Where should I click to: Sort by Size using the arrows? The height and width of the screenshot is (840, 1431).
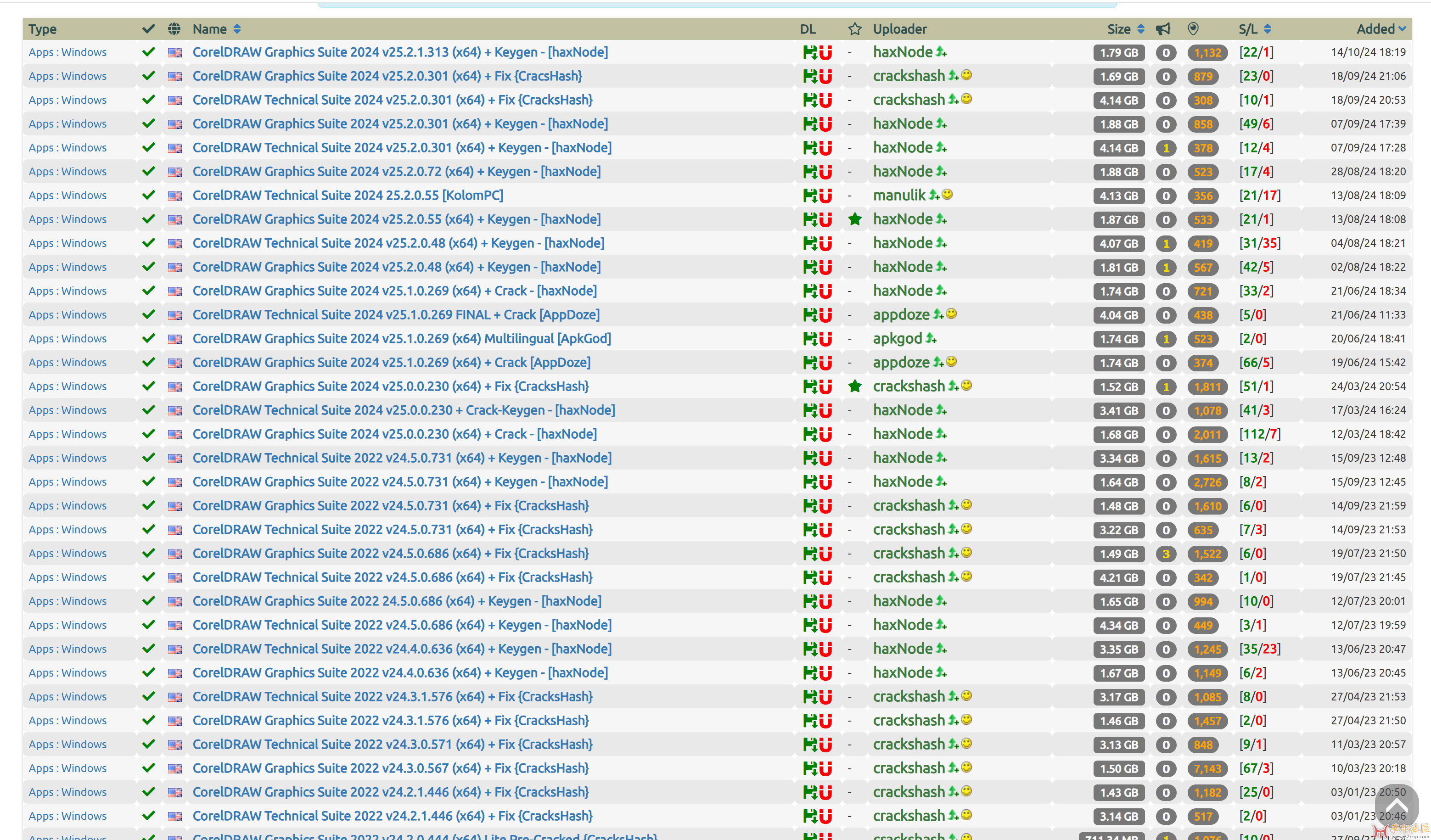[x=1141, y=29]
